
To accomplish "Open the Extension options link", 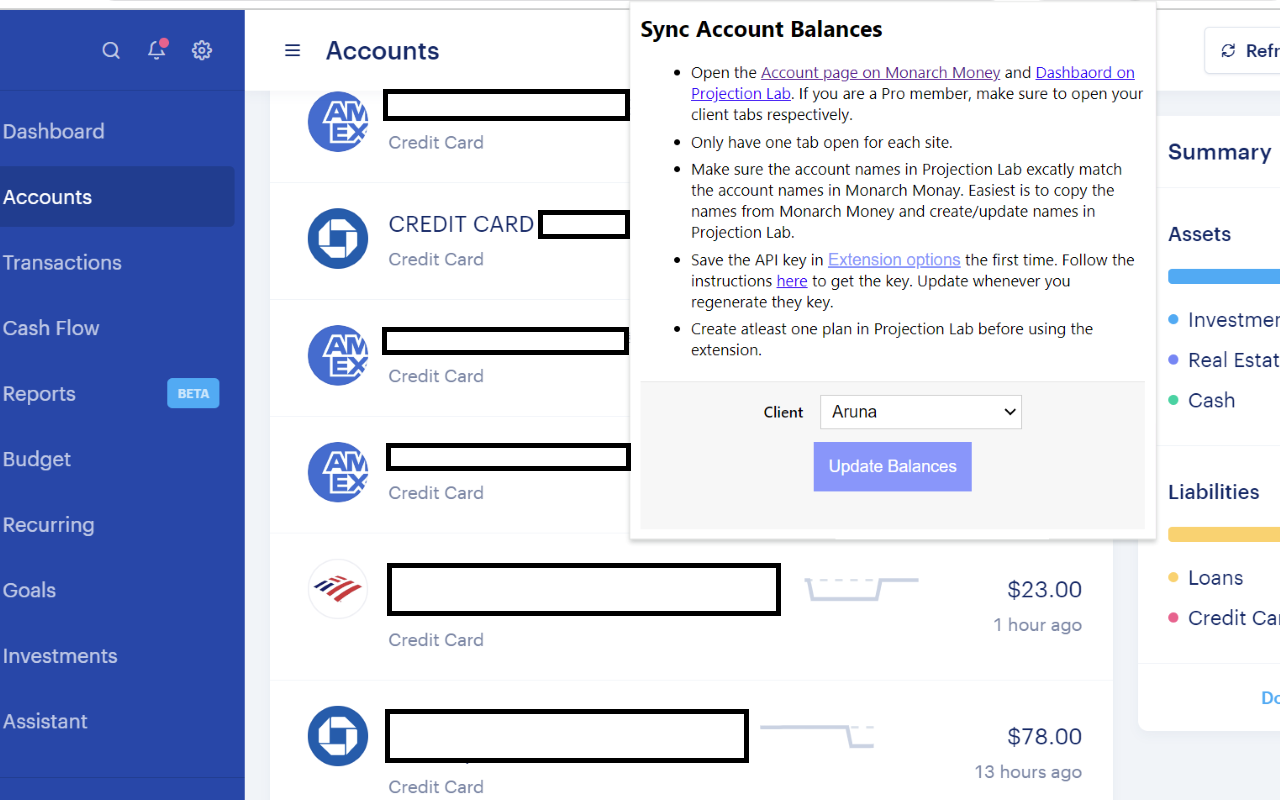I will click(894, 260).
